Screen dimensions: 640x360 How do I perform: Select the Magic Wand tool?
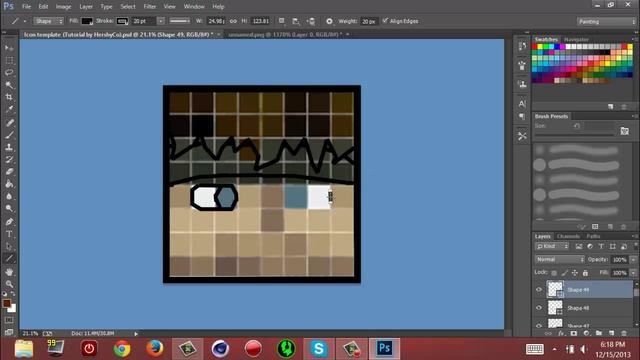click(9, 85)
